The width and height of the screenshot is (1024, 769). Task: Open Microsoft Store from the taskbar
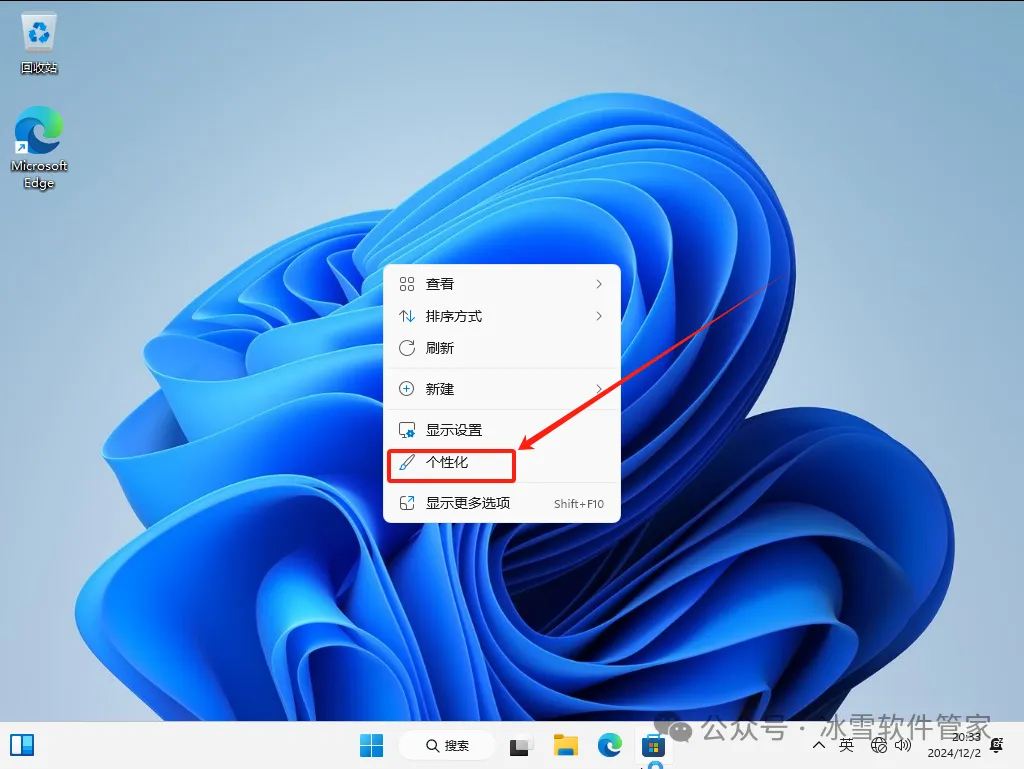(x=652, y=745)
